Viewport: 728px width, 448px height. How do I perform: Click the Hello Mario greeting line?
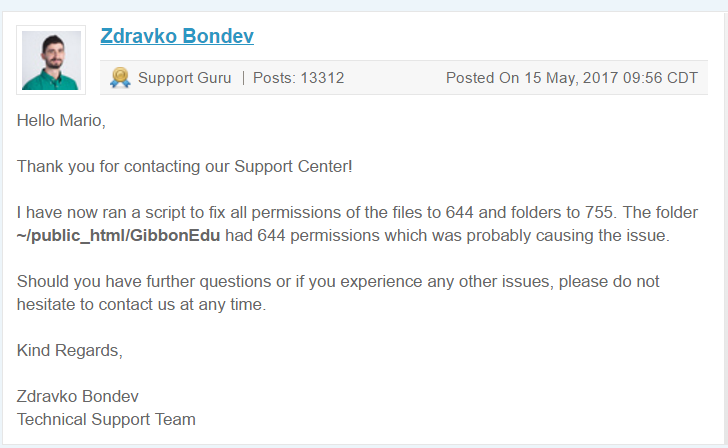tap(61, 120)
